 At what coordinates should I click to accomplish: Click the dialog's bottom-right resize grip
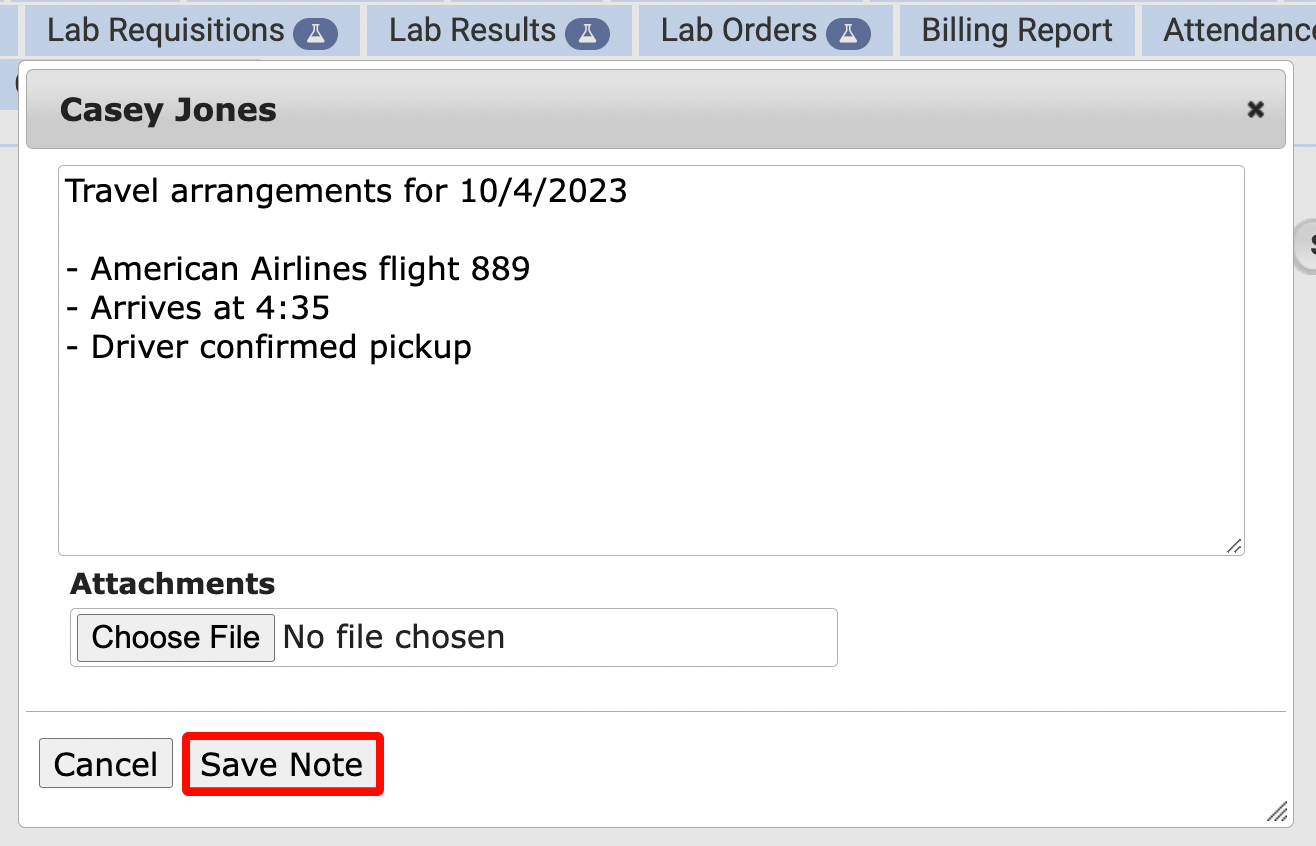(1277, 812)
